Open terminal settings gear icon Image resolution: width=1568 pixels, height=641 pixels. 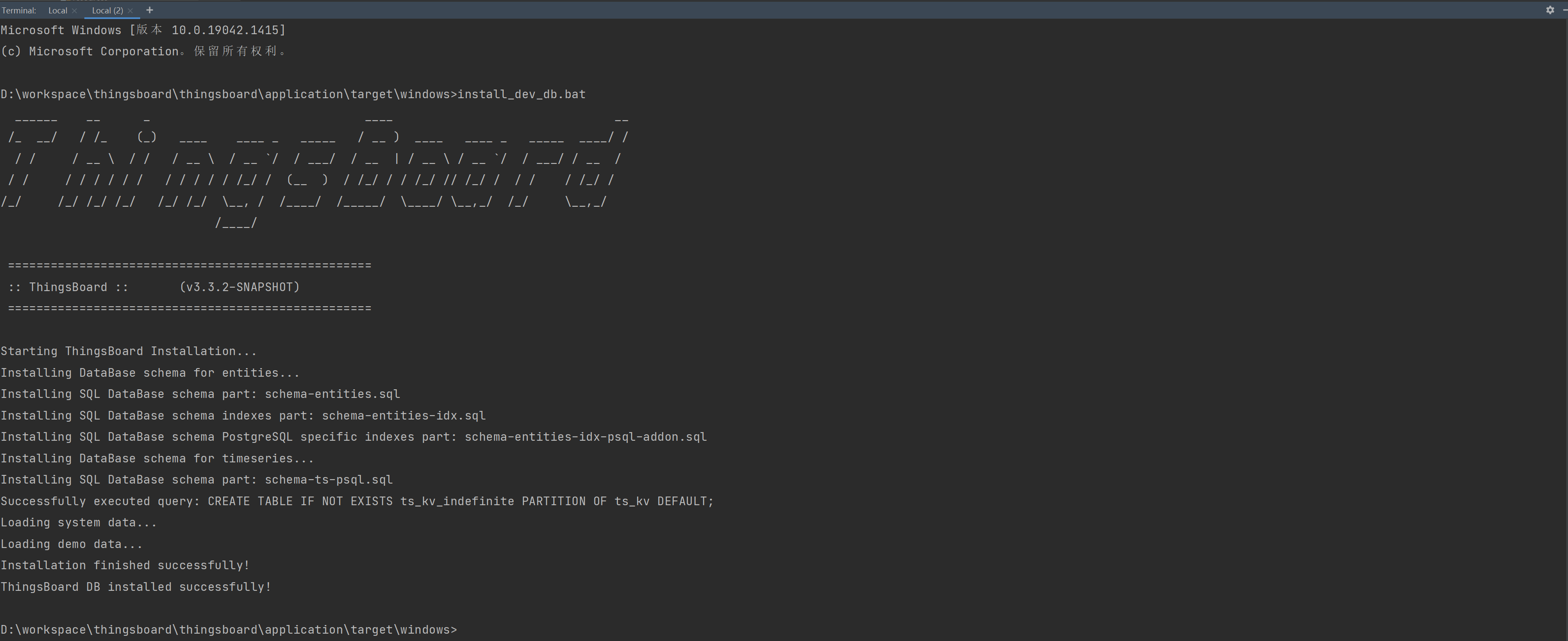(1550, 10)
